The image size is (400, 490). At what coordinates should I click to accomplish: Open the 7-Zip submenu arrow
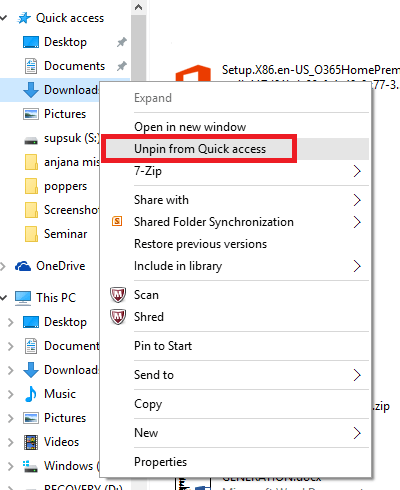click(357, 171)
